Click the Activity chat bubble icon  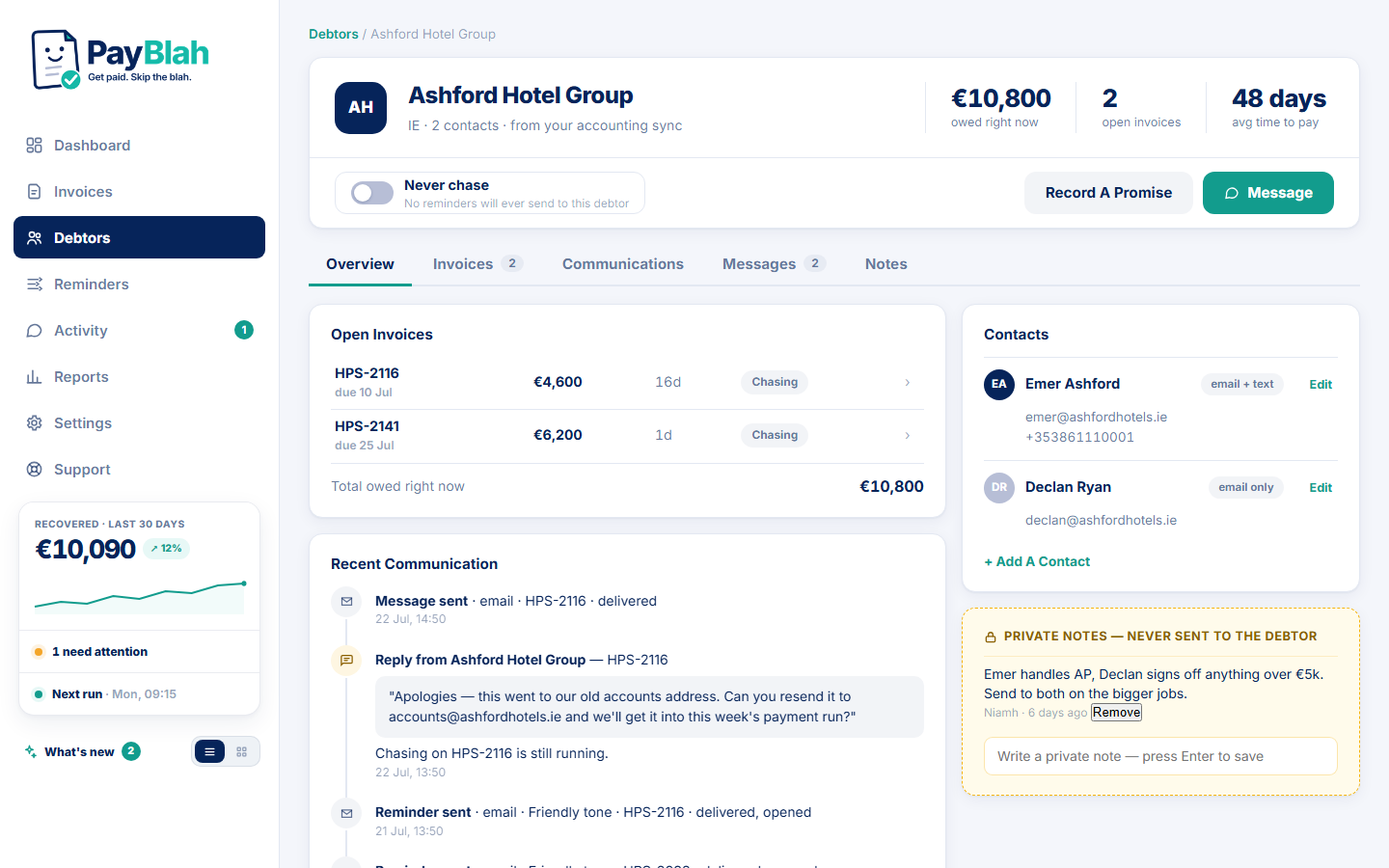point(35,331)
